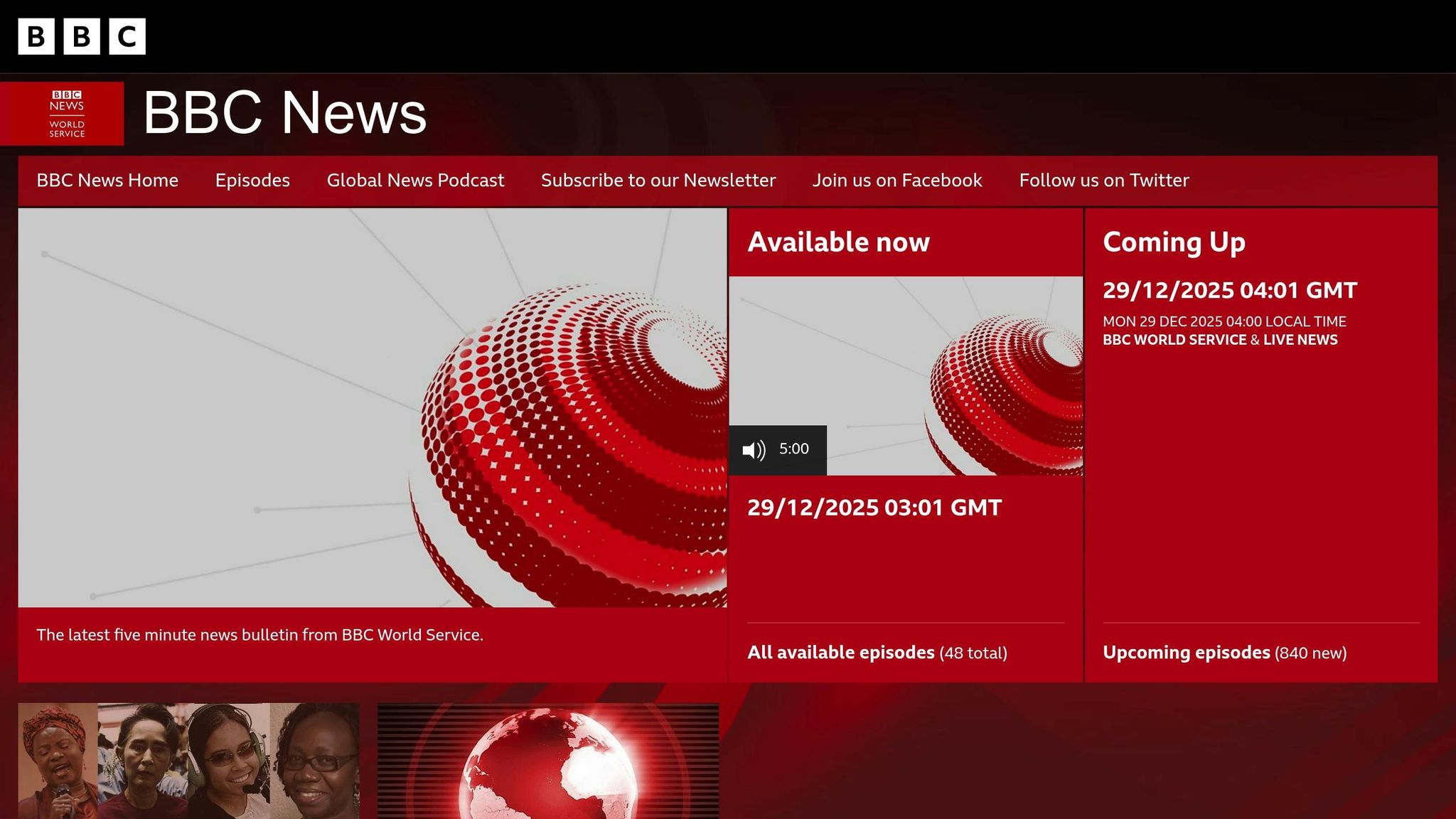Open the photo collage thumbnail at bottom left
The image size is (1456, 819).
(190, 761)
